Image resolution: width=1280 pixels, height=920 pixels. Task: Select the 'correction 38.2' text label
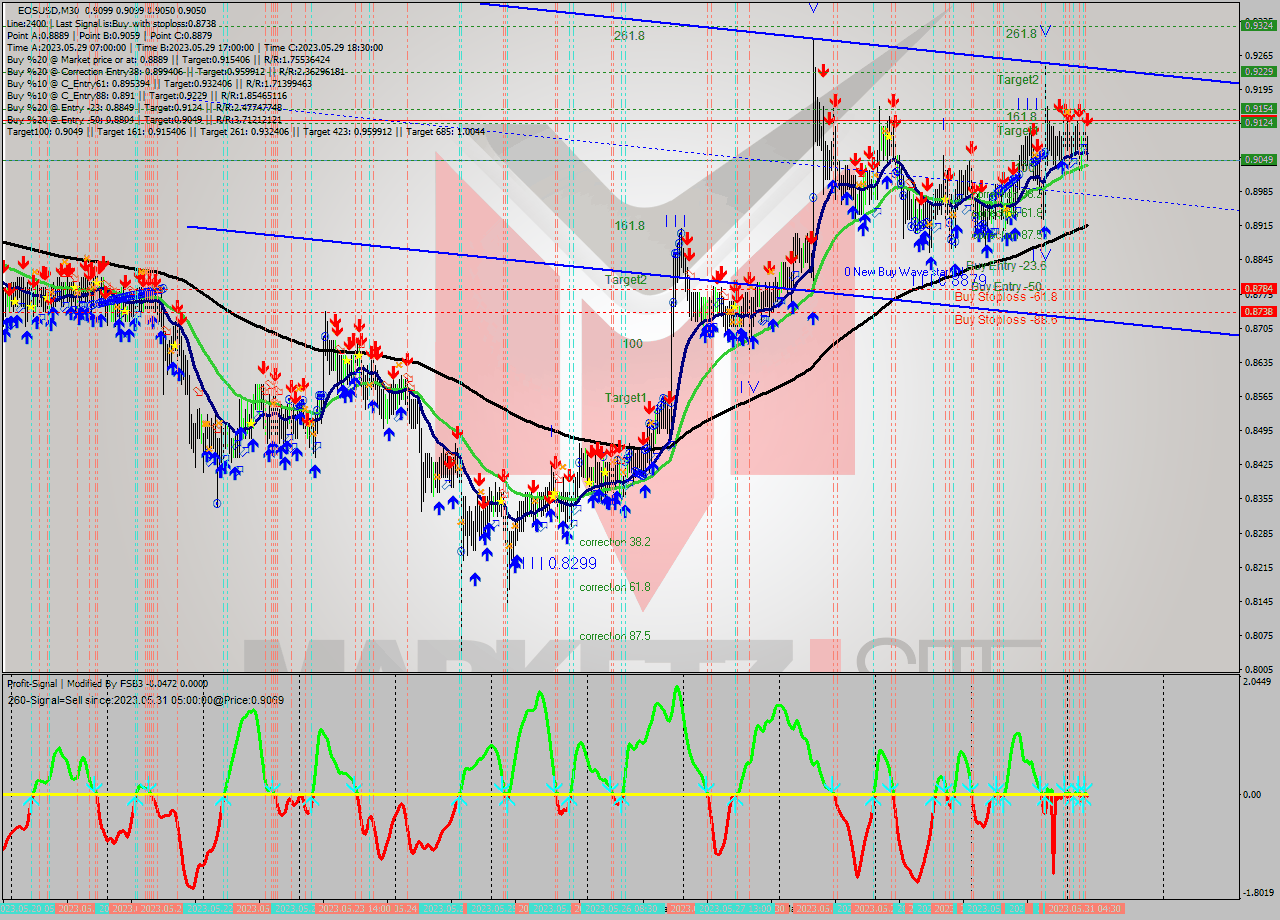[614, 542]
